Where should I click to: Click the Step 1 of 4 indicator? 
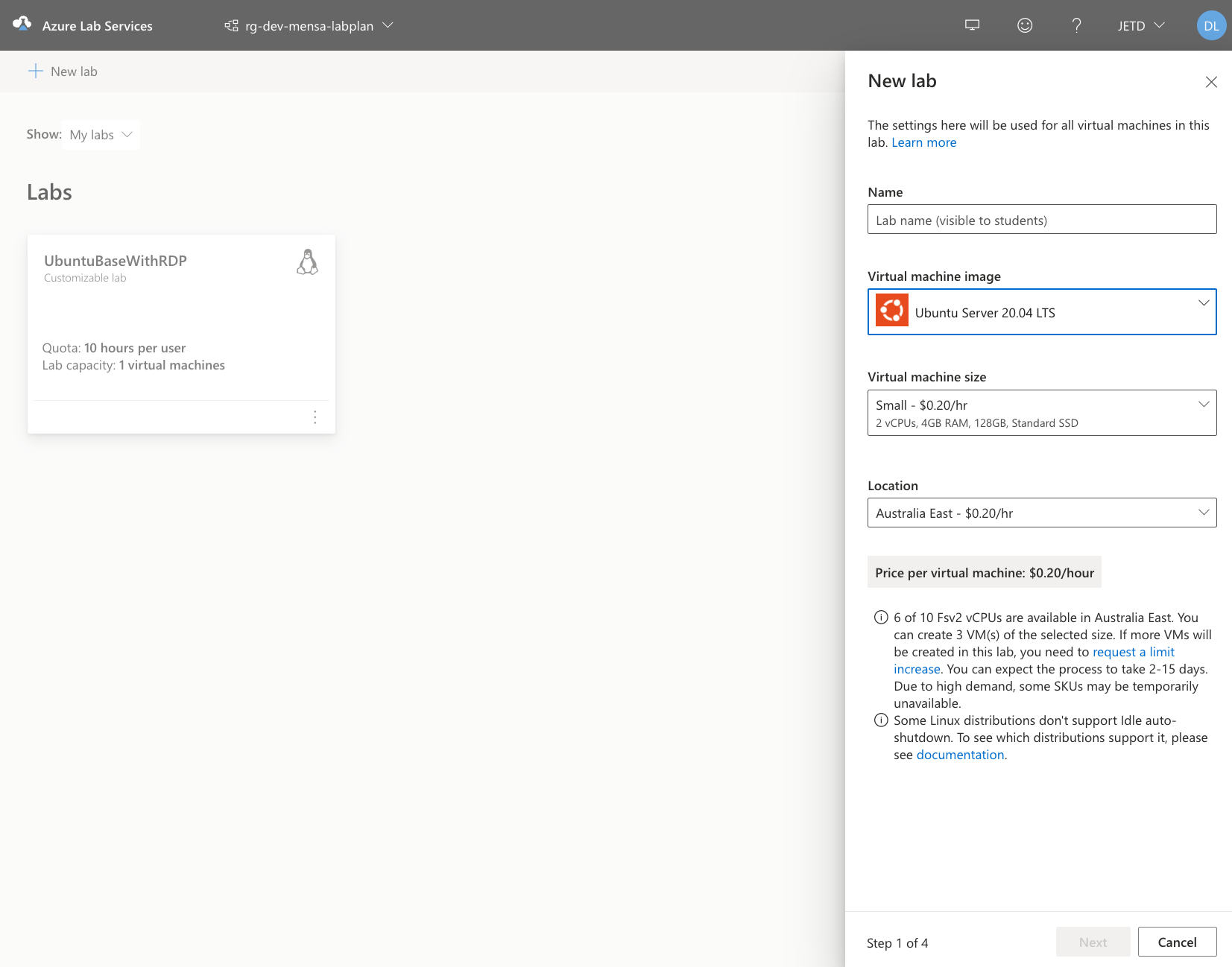click(x=897, y=943)
